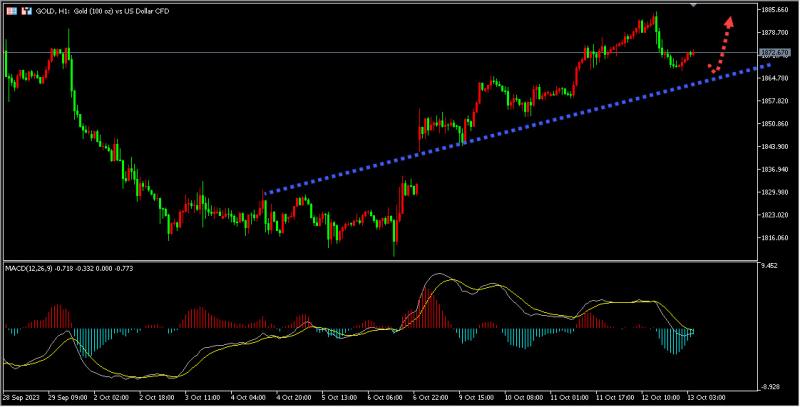Click the 11 Oct 17:00 time label

pos(613,397)
